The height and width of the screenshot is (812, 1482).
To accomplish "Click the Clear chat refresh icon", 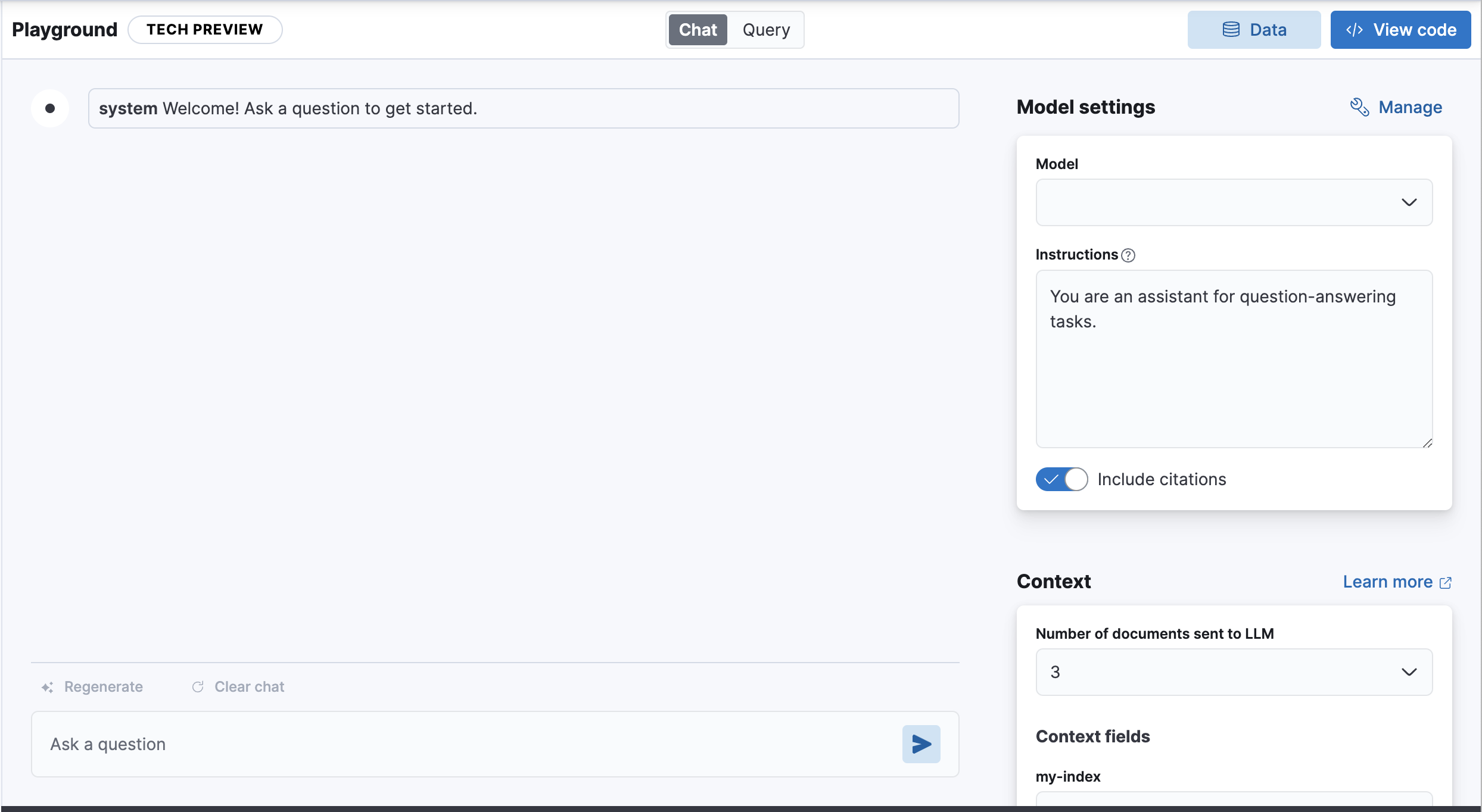I will 198,686.
